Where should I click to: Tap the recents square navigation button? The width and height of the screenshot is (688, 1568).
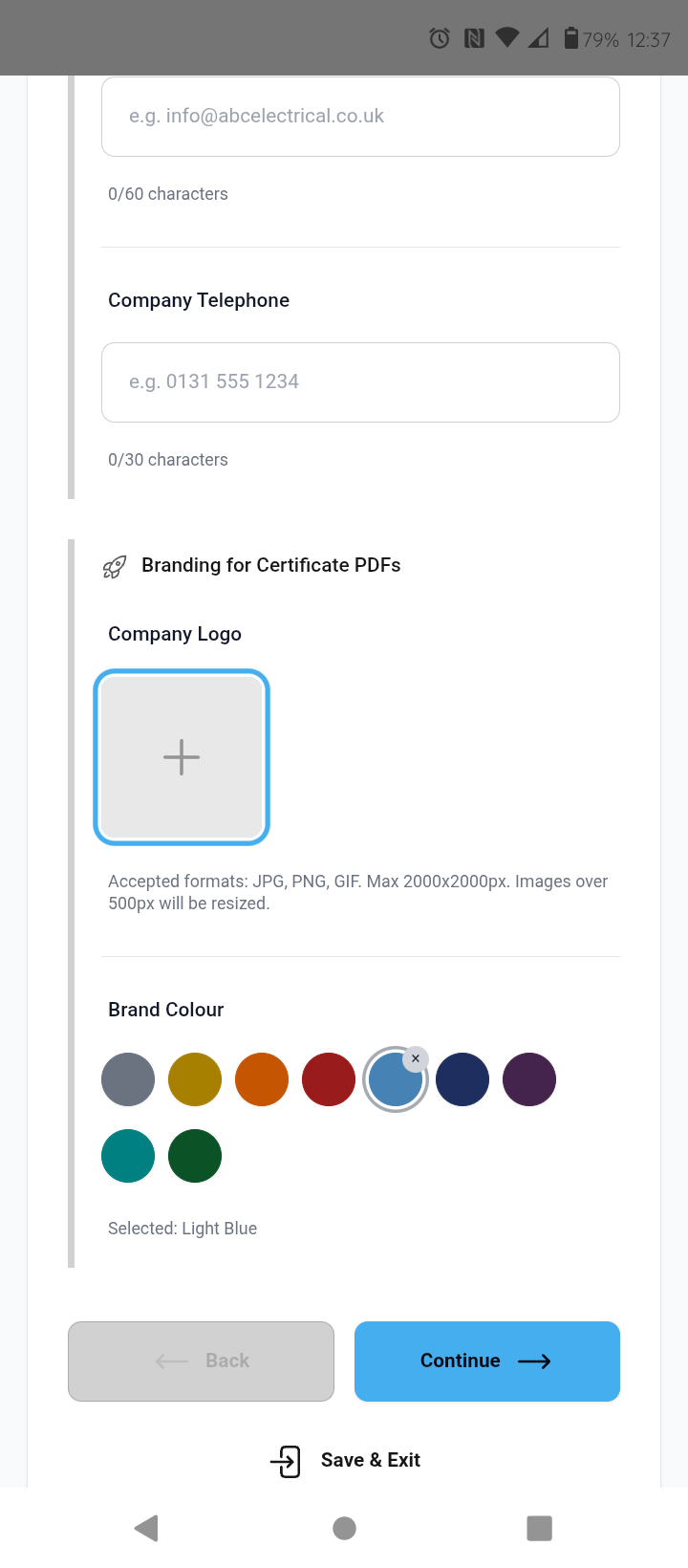pyautogui.click(x=539, y=1528)
